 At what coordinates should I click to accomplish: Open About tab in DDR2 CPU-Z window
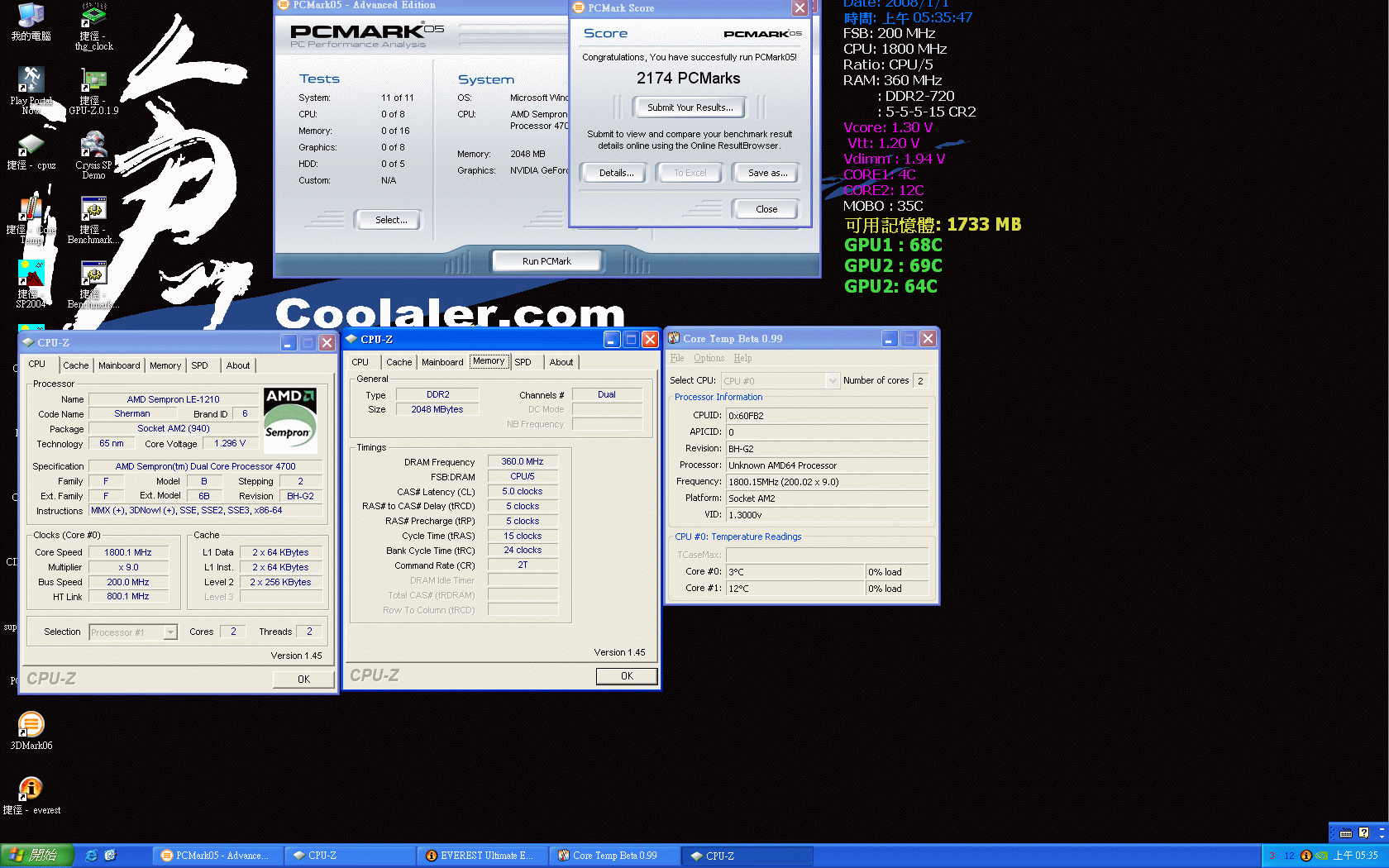[561, 362]
